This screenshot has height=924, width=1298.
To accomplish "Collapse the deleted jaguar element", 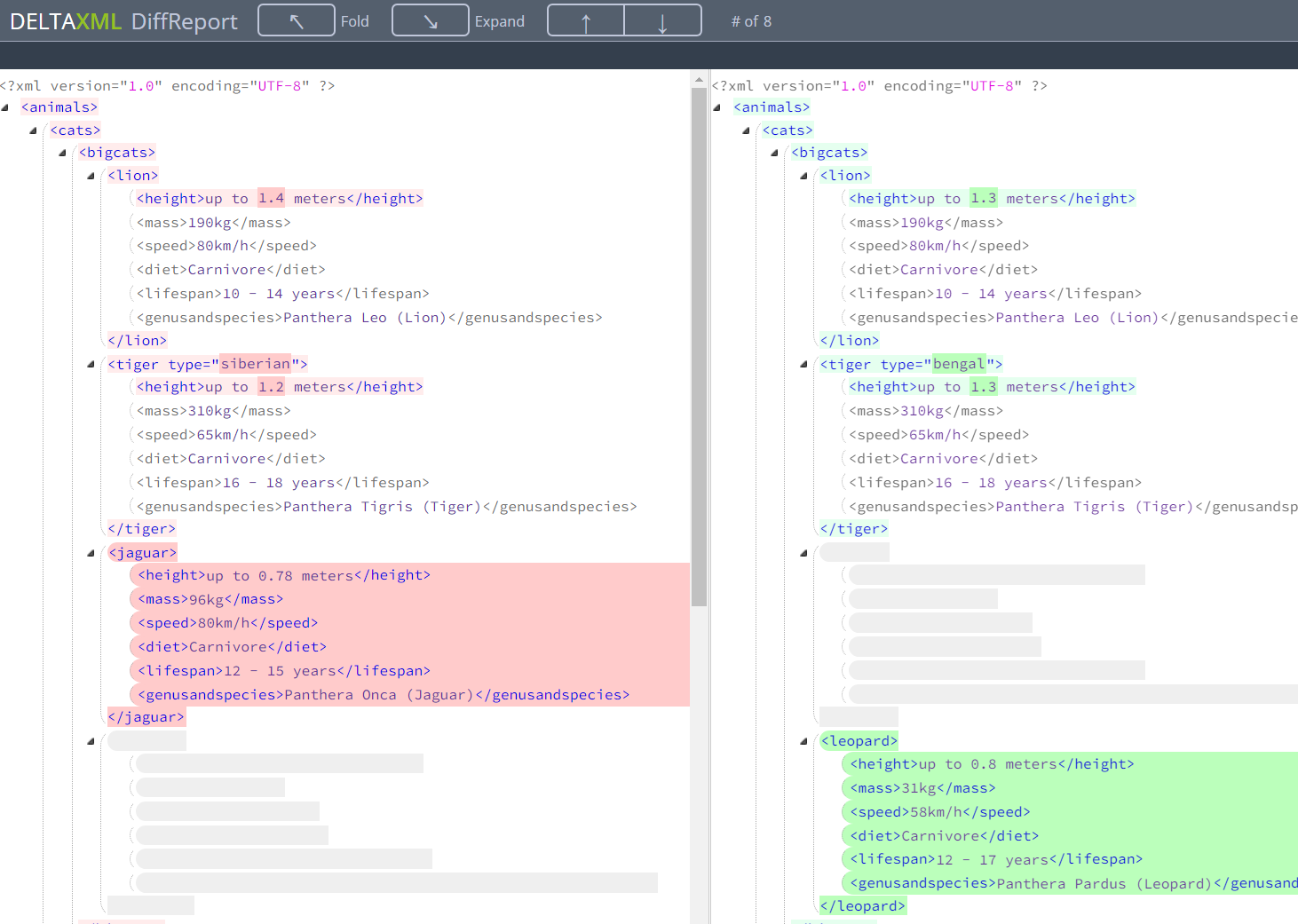I will click(91, 553).
